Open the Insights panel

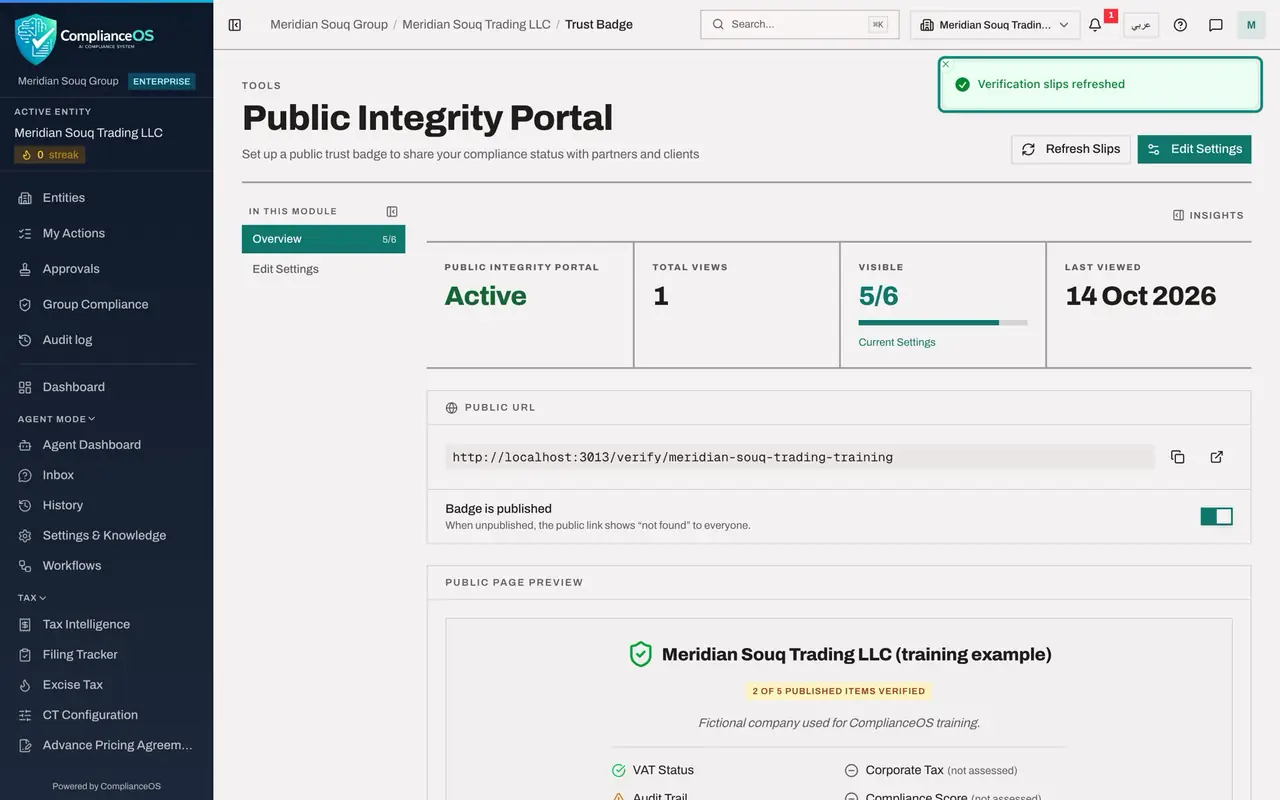(1208, 215)
